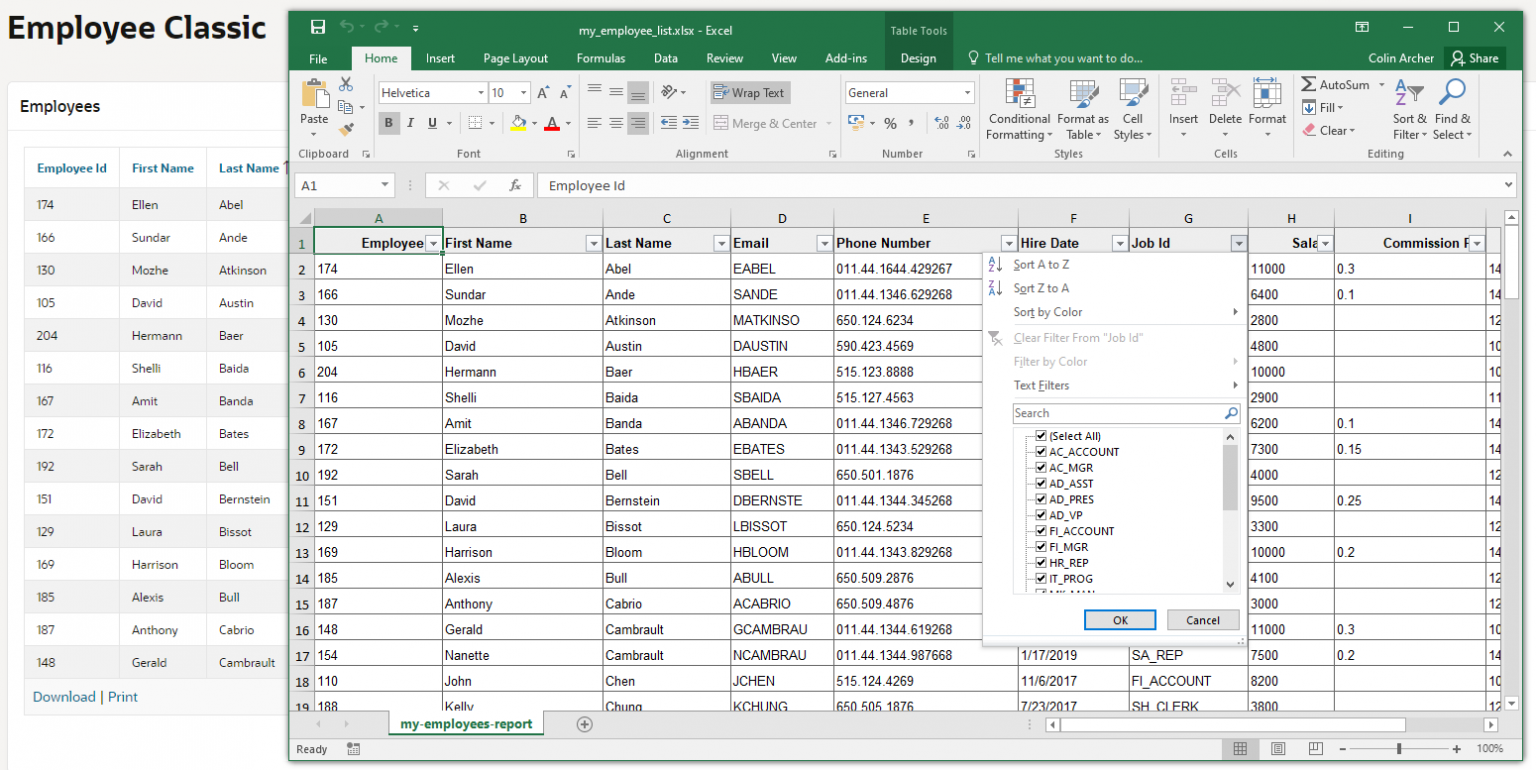Uncheck the AD_ASST filter checkbox

pyautogui.click(x=1041, y=484)
